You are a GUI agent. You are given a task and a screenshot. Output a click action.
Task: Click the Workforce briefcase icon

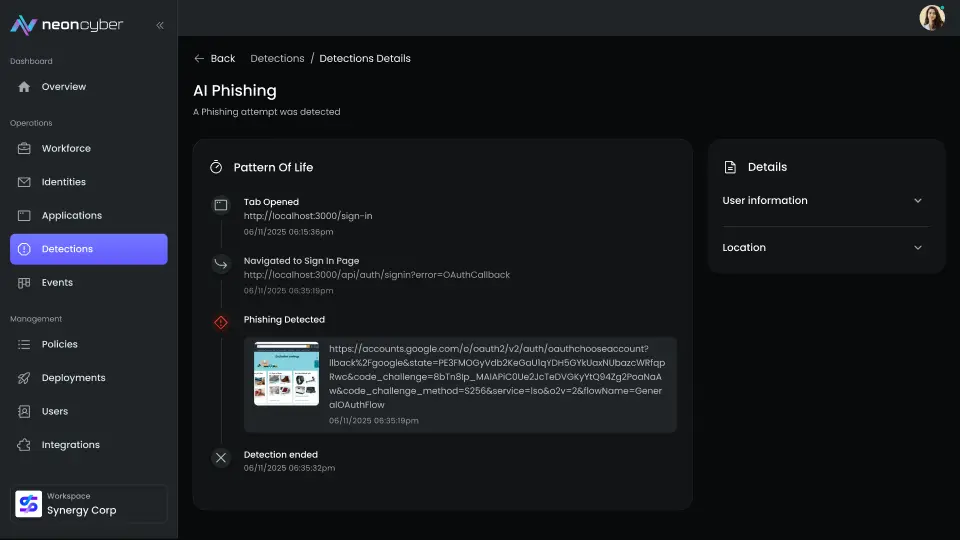(24, 149)
